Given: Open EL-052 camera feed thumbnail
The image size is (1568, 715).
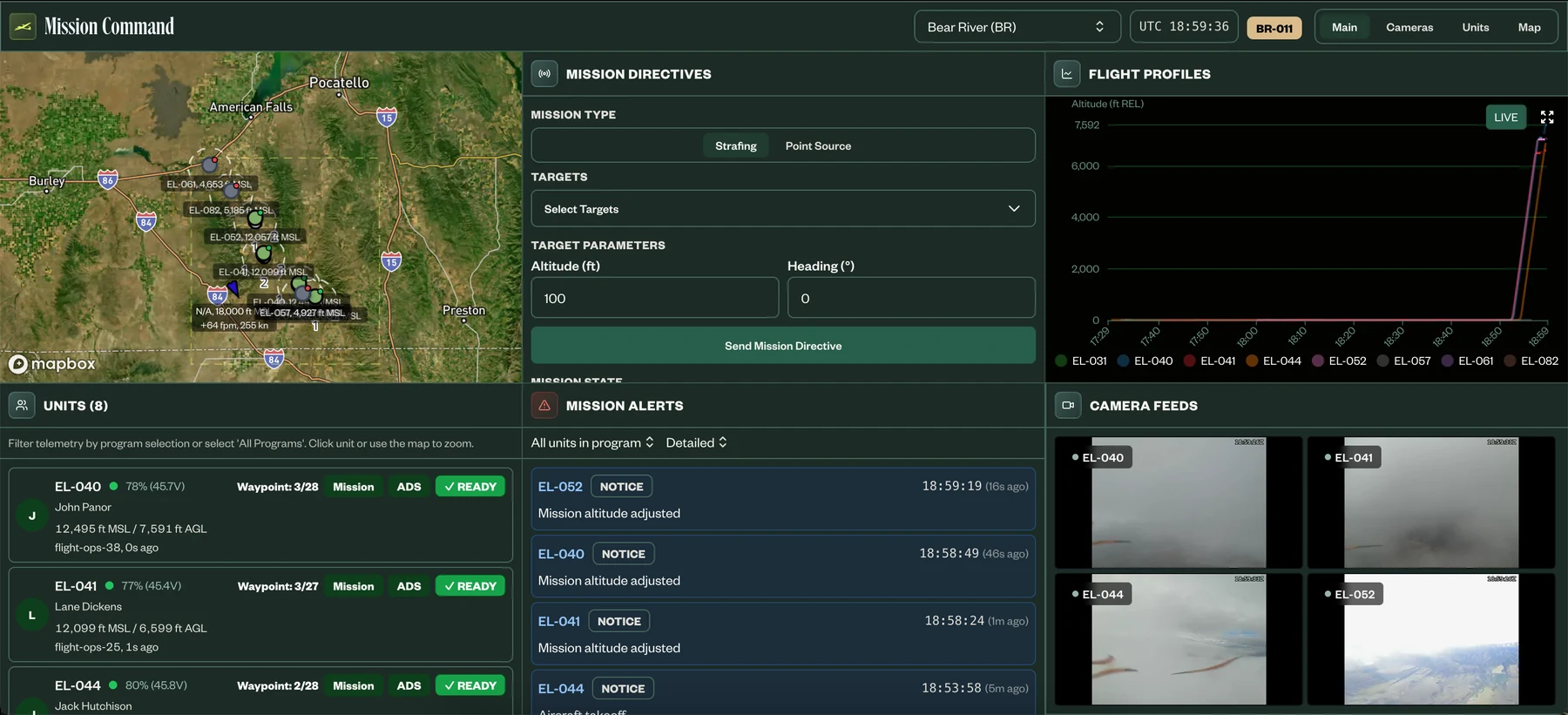Looking at the screenshot, I should 1431,639.
